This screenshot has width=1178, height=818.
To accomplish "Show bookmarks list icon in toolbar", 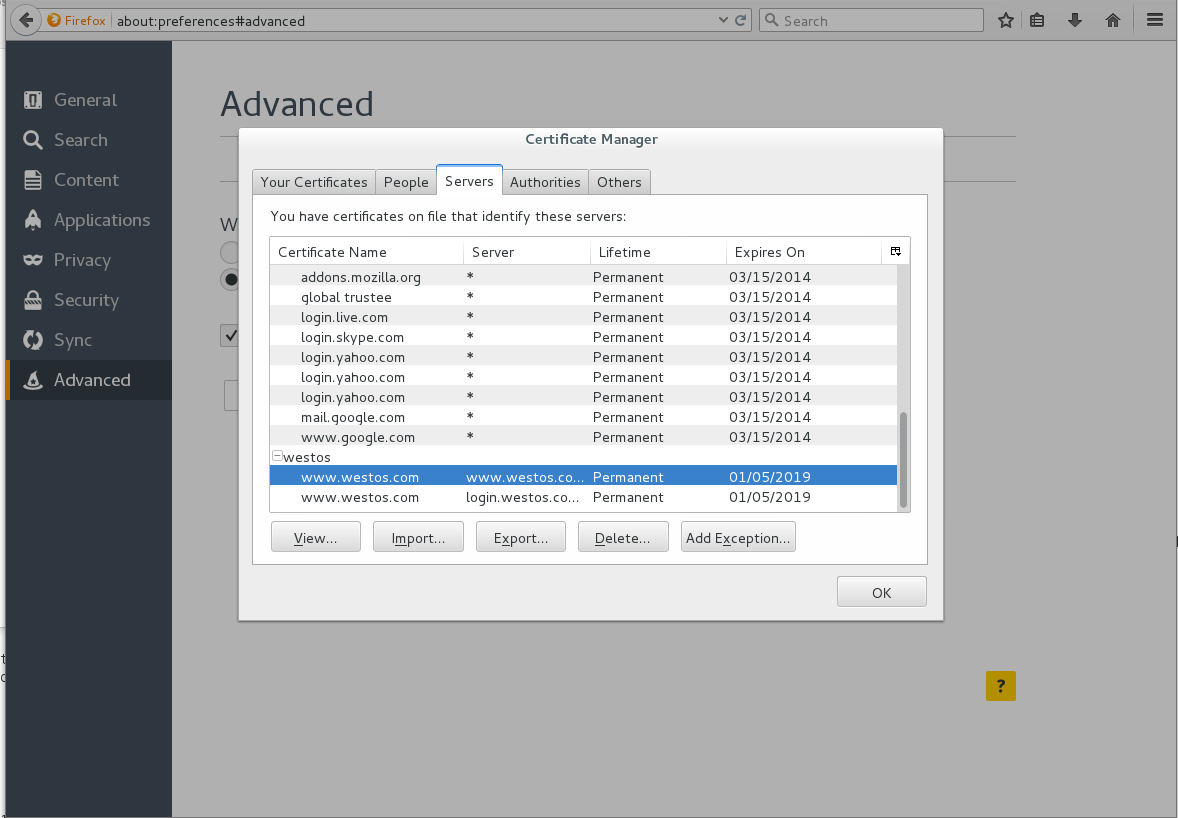I will tap(1038, 20).
